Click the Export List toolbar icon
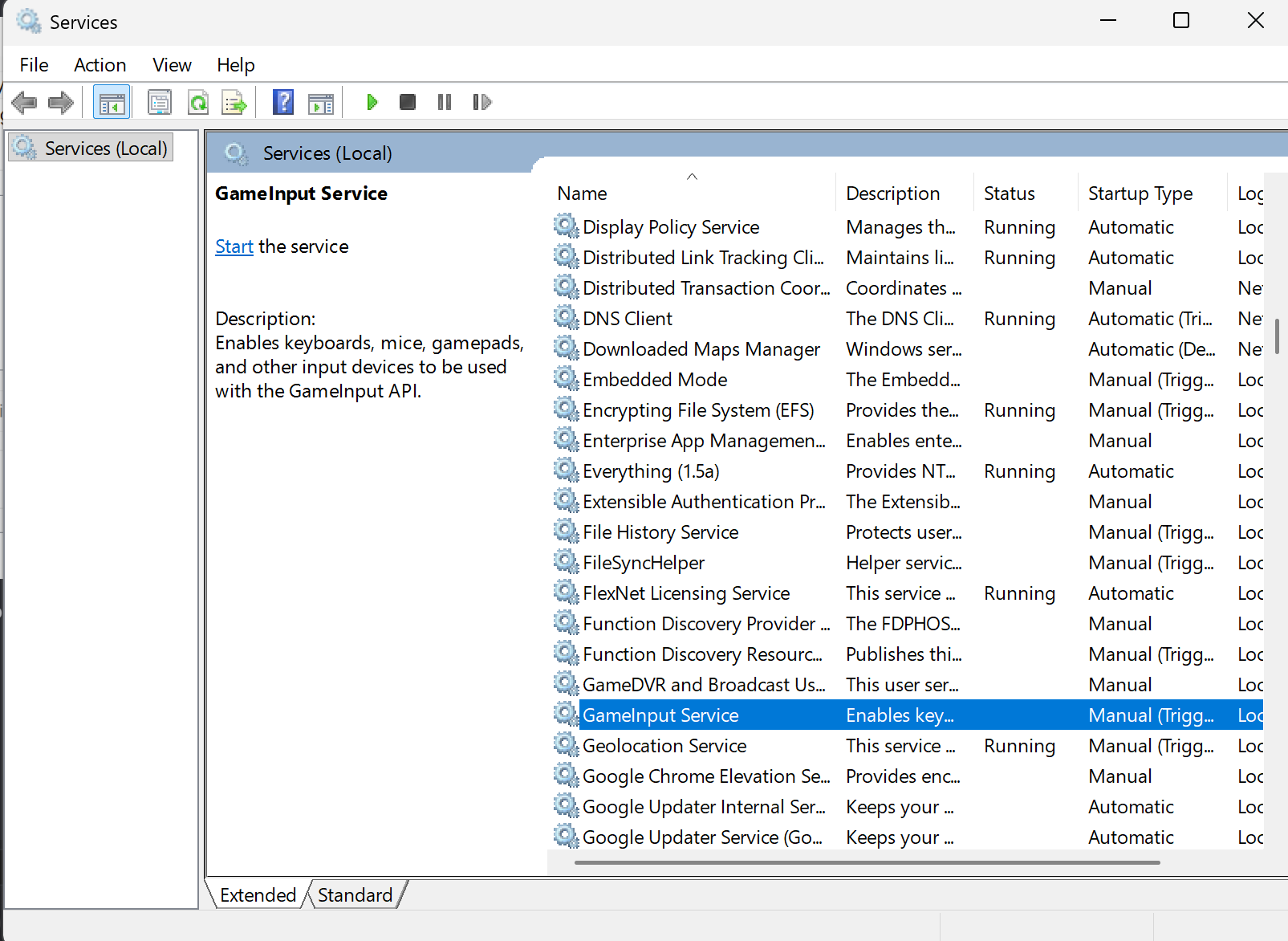 click(x=234, y=102)
